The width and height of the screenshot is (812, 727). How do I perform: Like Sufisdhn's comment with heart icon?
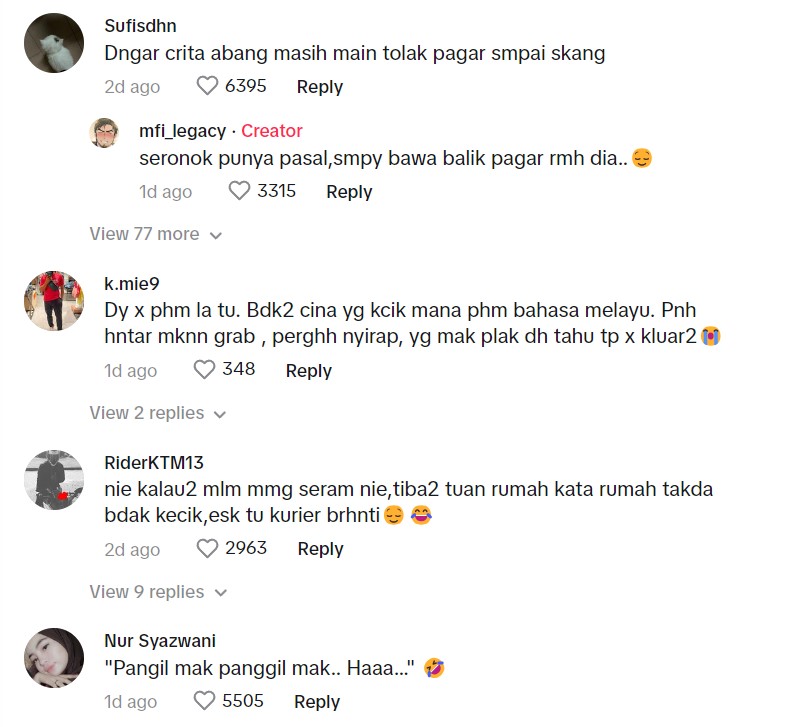(x=207, y=86)
